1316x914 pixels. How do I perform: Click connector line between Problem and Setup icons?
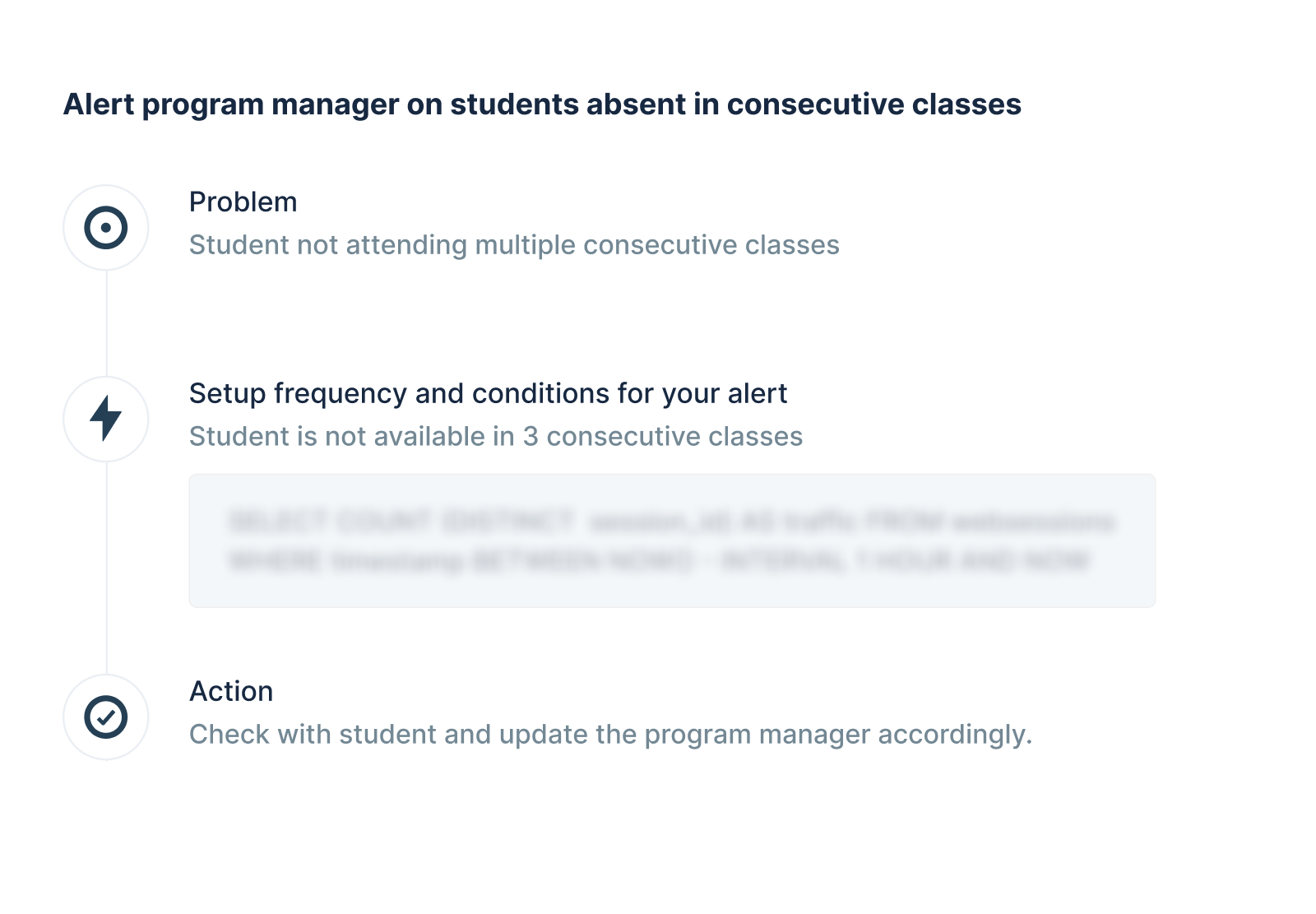[106, 322]
